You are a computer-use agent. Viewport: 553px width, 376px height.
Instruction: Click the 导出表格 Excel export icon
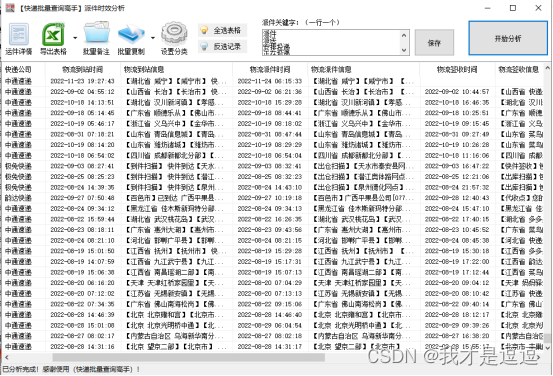point(53,35)
